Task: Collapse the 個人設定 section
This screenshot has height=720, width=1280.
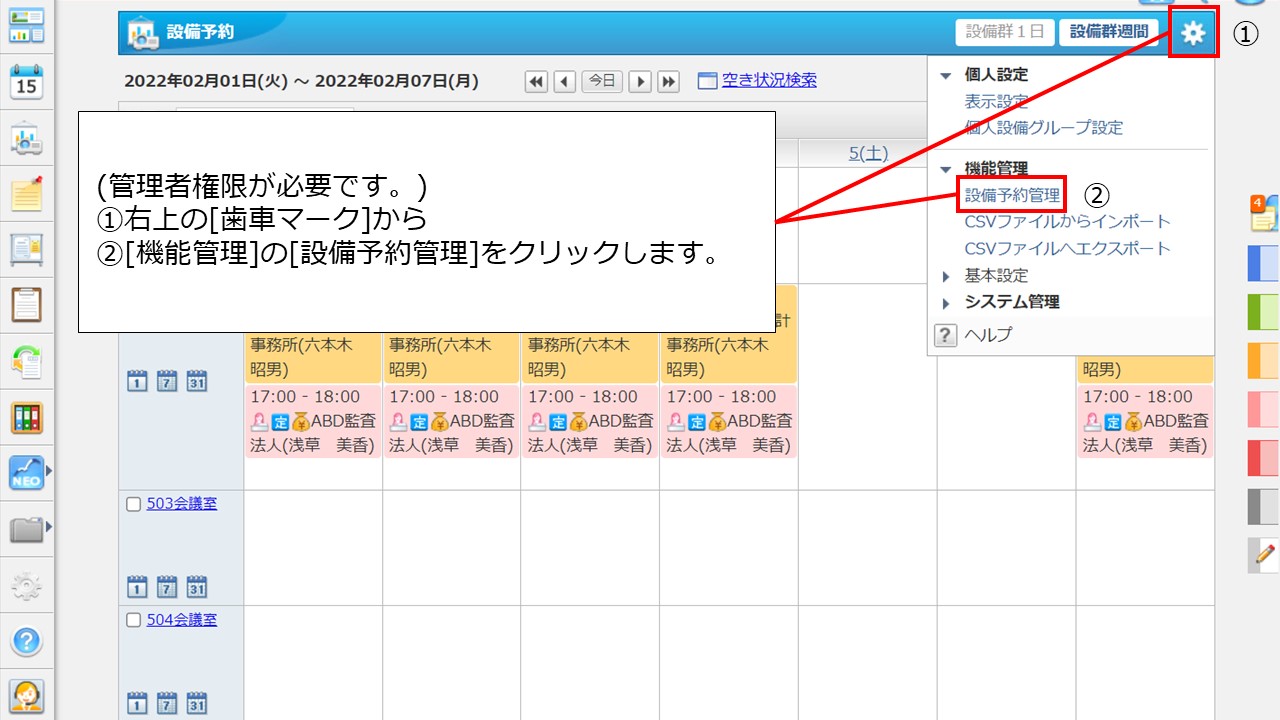Action: tap(946, 75)
